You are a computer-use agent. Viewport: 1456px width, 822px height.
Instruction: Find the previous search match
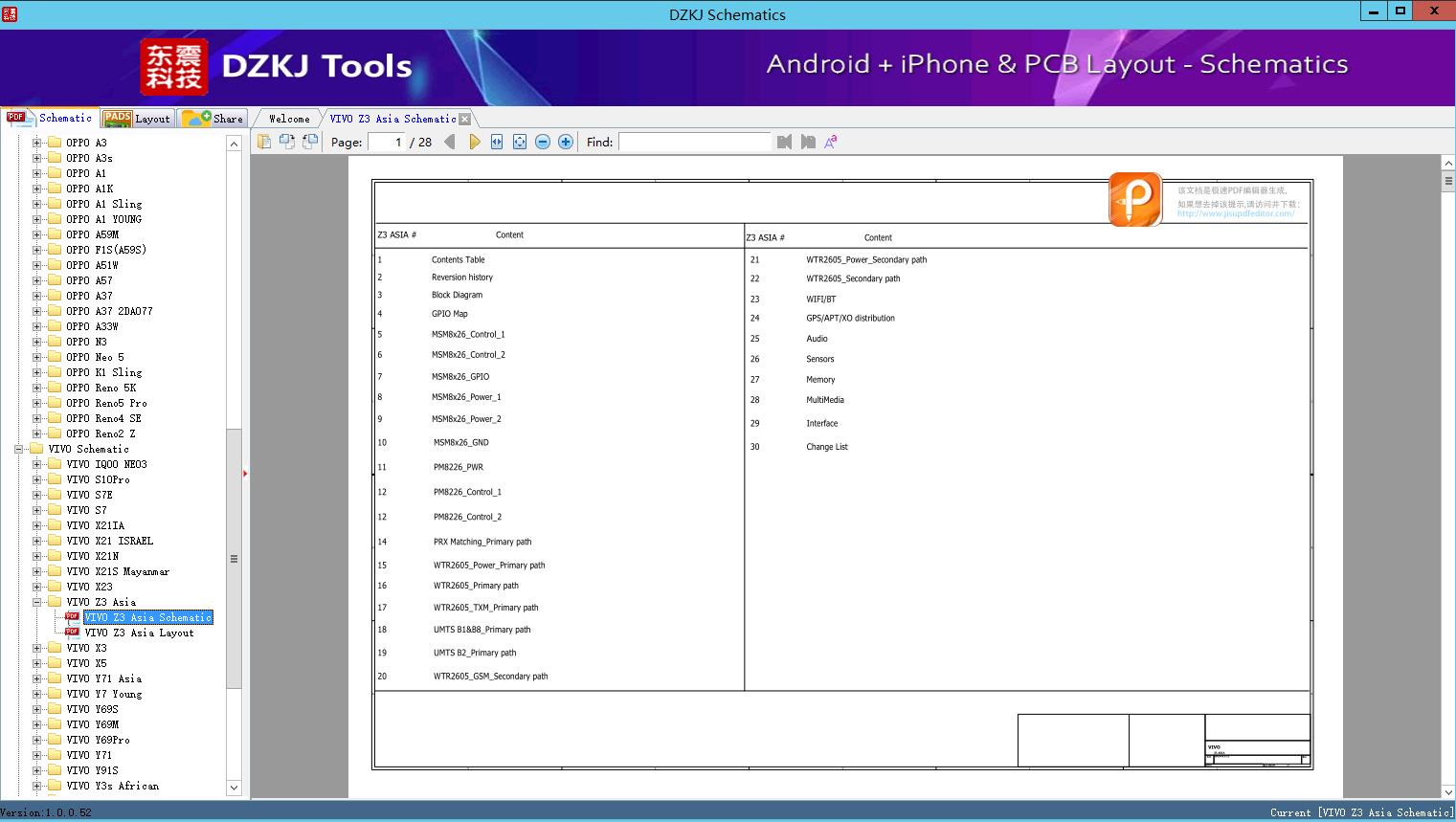[785, 142]
